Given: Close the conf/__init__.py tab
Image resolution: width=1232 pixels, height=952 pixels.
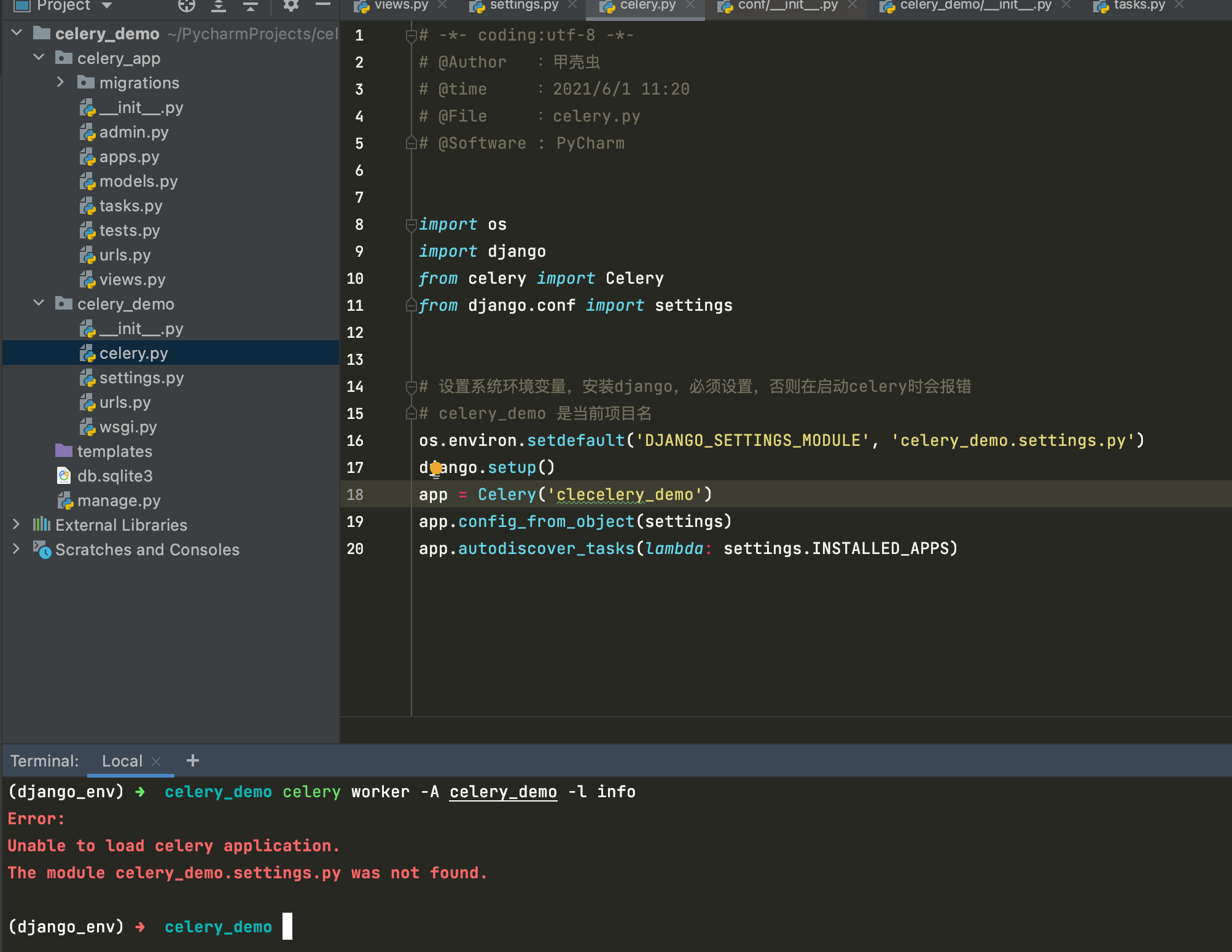Looking at the screenshot, I should click(x=852, y=5).
